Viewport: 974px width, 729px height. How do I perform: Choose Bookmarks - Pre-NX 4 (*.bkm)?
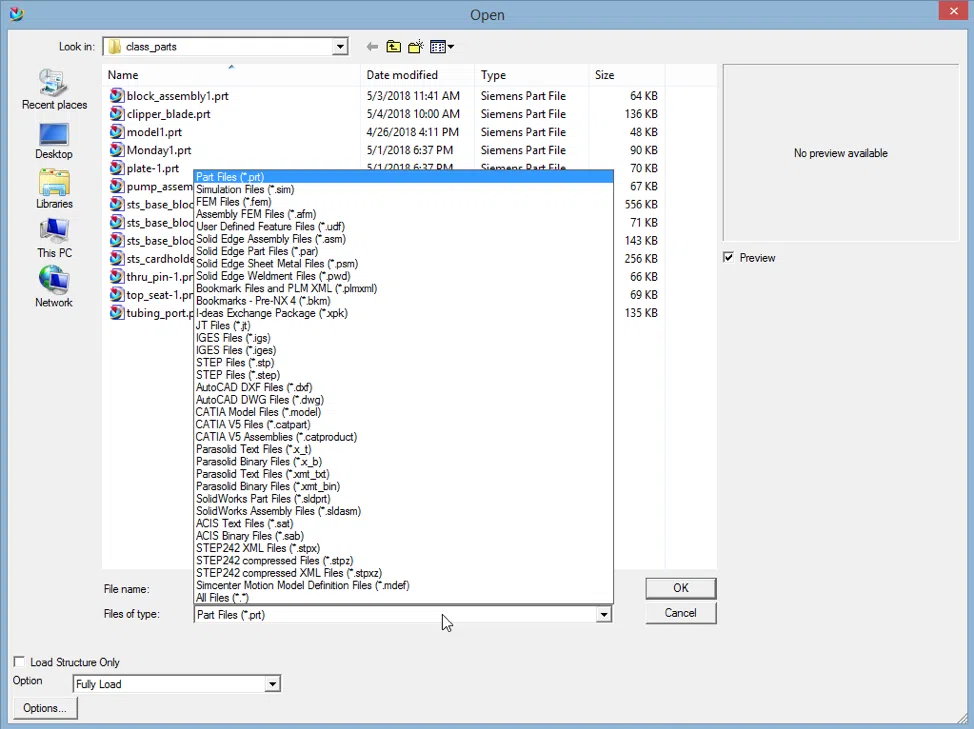coord(404,301)
